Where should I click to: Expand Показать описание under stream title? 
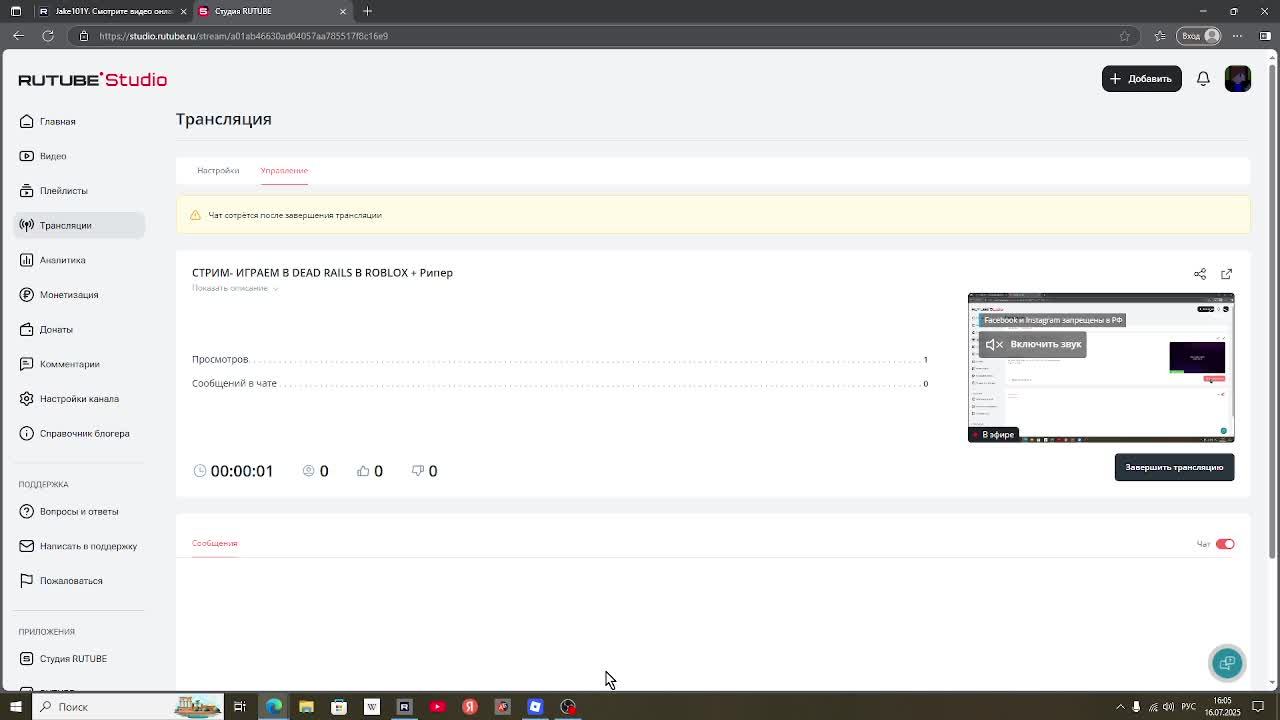235,288
